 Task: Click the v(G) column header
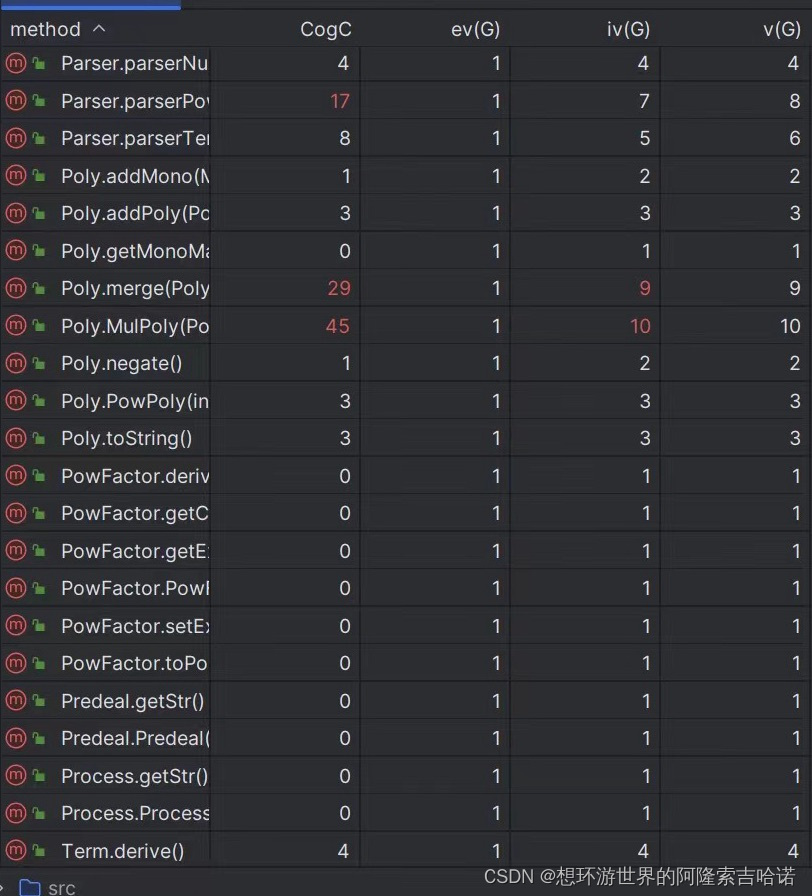pos(782,29)
